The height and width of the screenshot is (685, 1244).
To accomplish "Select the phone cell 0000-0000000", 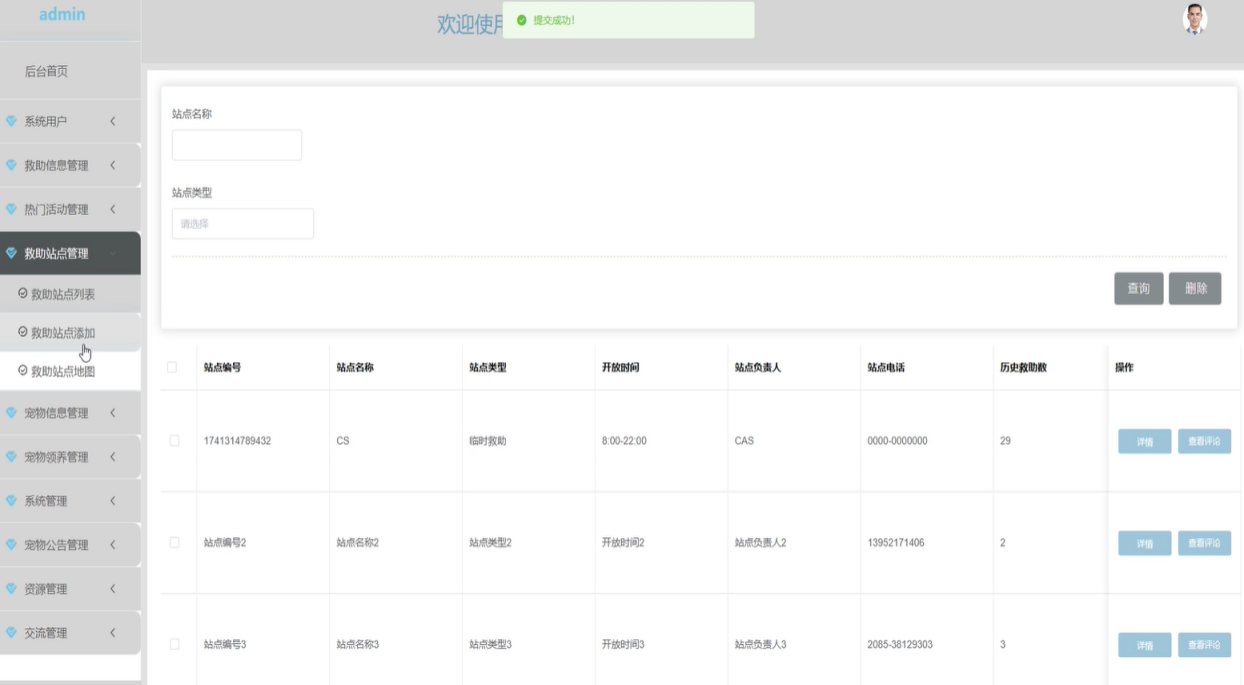I will [x=897, y=440].
